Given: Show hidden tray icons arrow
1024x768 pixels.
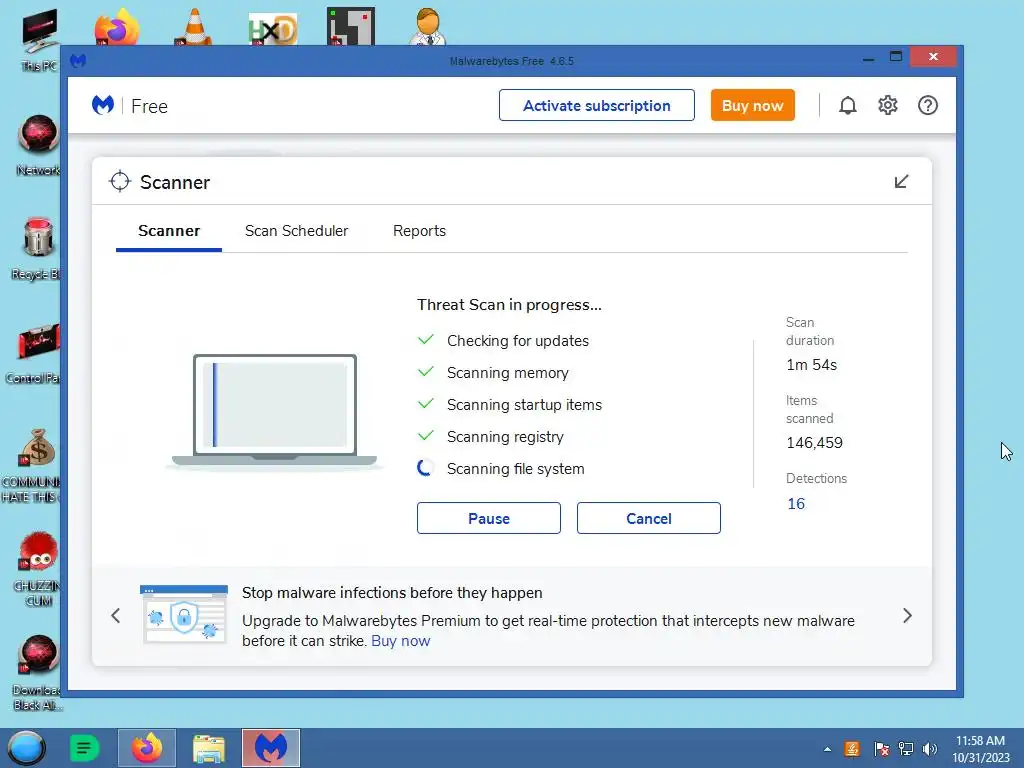Looking at the screenshot, I should (827, 749).
